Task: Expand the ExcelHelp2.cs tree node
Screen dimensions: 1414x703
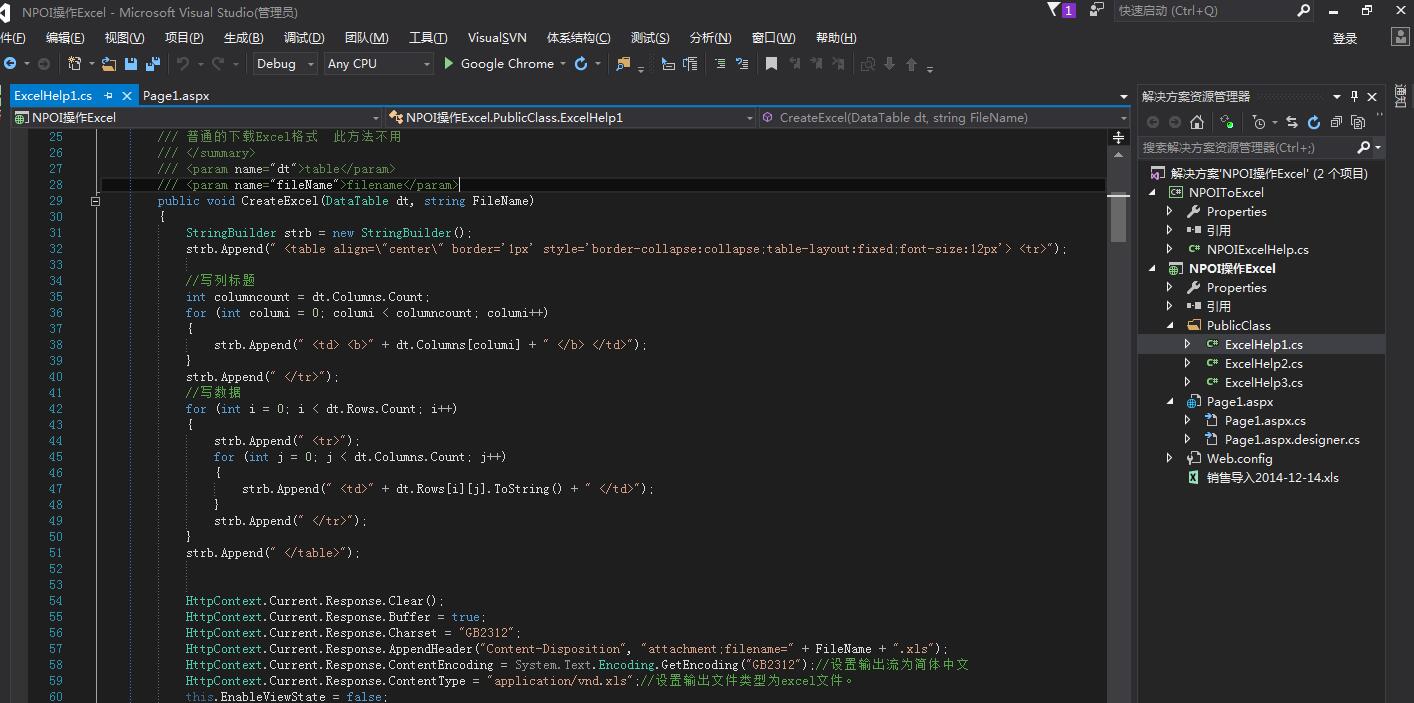Action: (1188, 363)
